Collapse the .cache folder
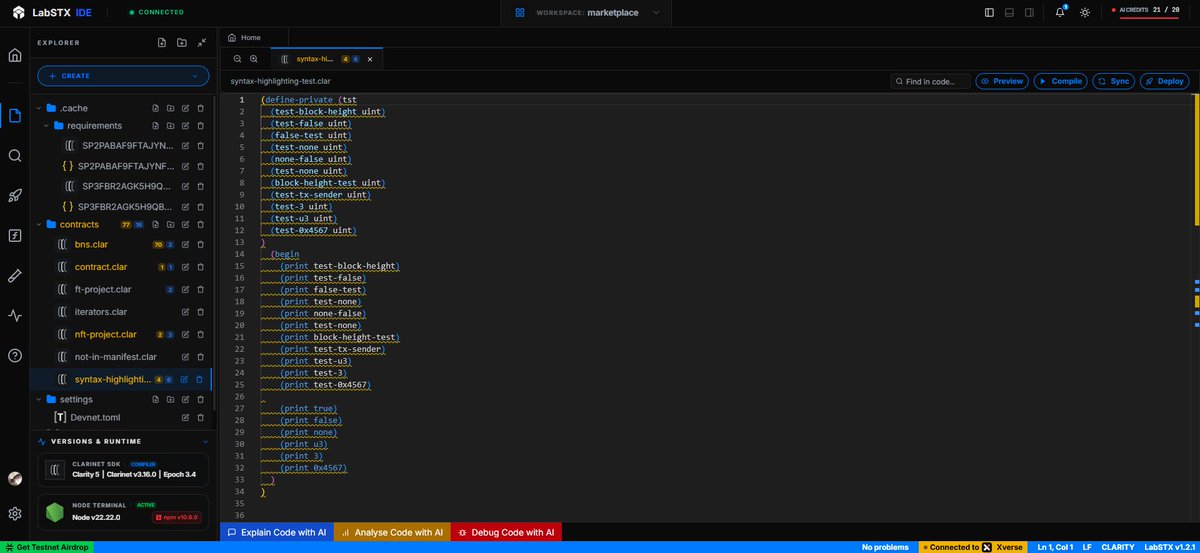Viewport: 1200px width, 553px height. click(x=39, y=108)
